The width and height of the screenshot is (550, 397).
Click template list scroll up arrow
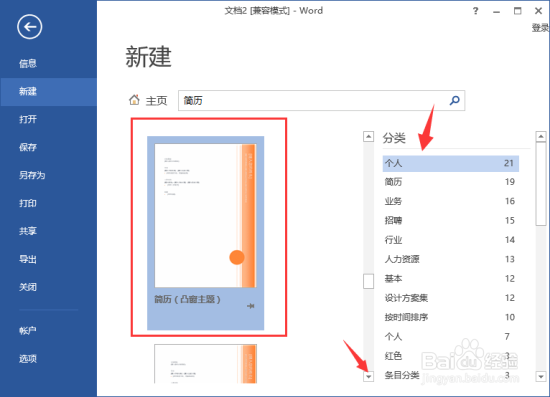coord(368,136)
